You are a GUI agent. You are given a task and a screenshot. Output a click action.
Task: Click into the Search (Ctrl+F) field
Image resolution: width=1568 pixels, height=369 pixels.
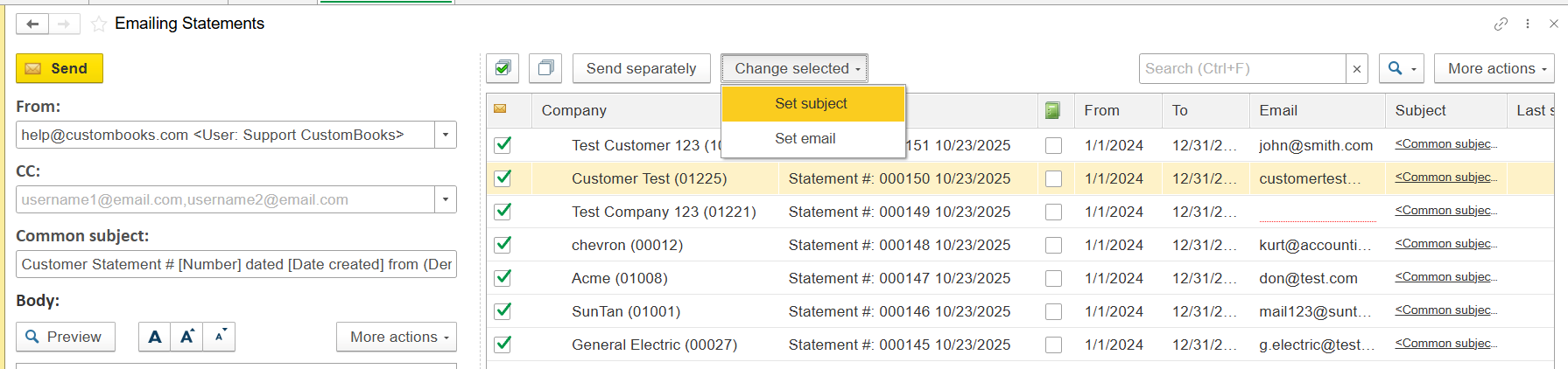pos(1241,68)
